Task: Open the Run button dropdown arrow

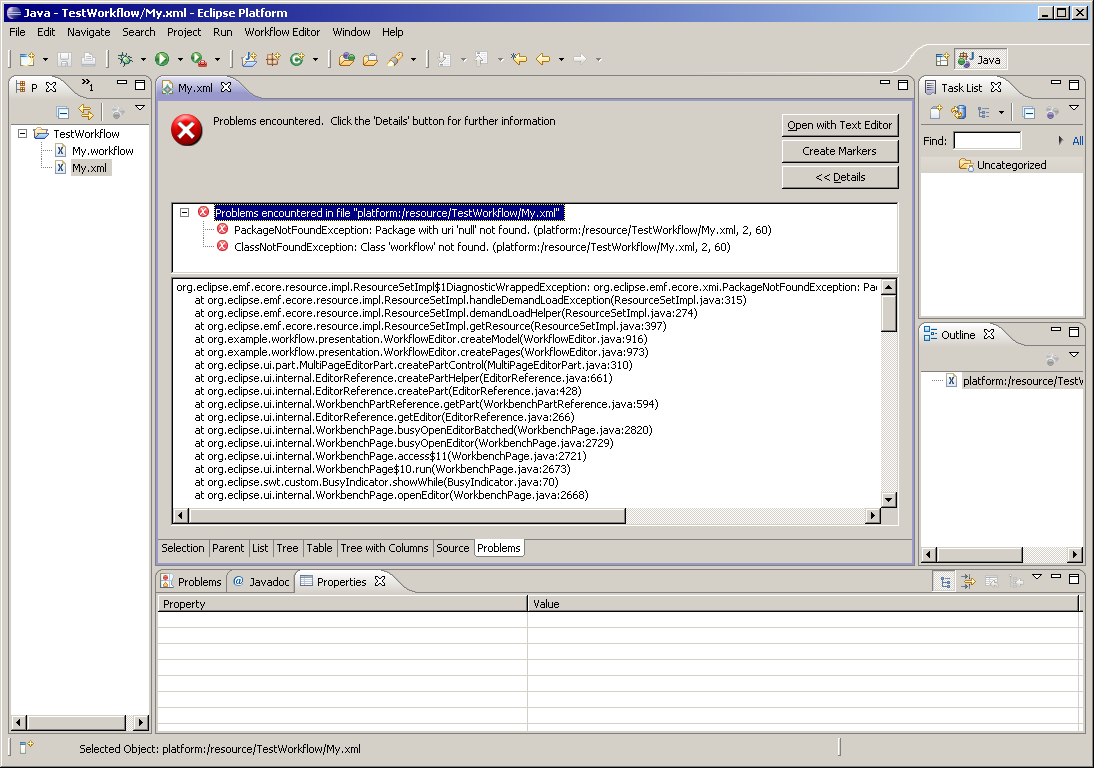Action: 180,60
